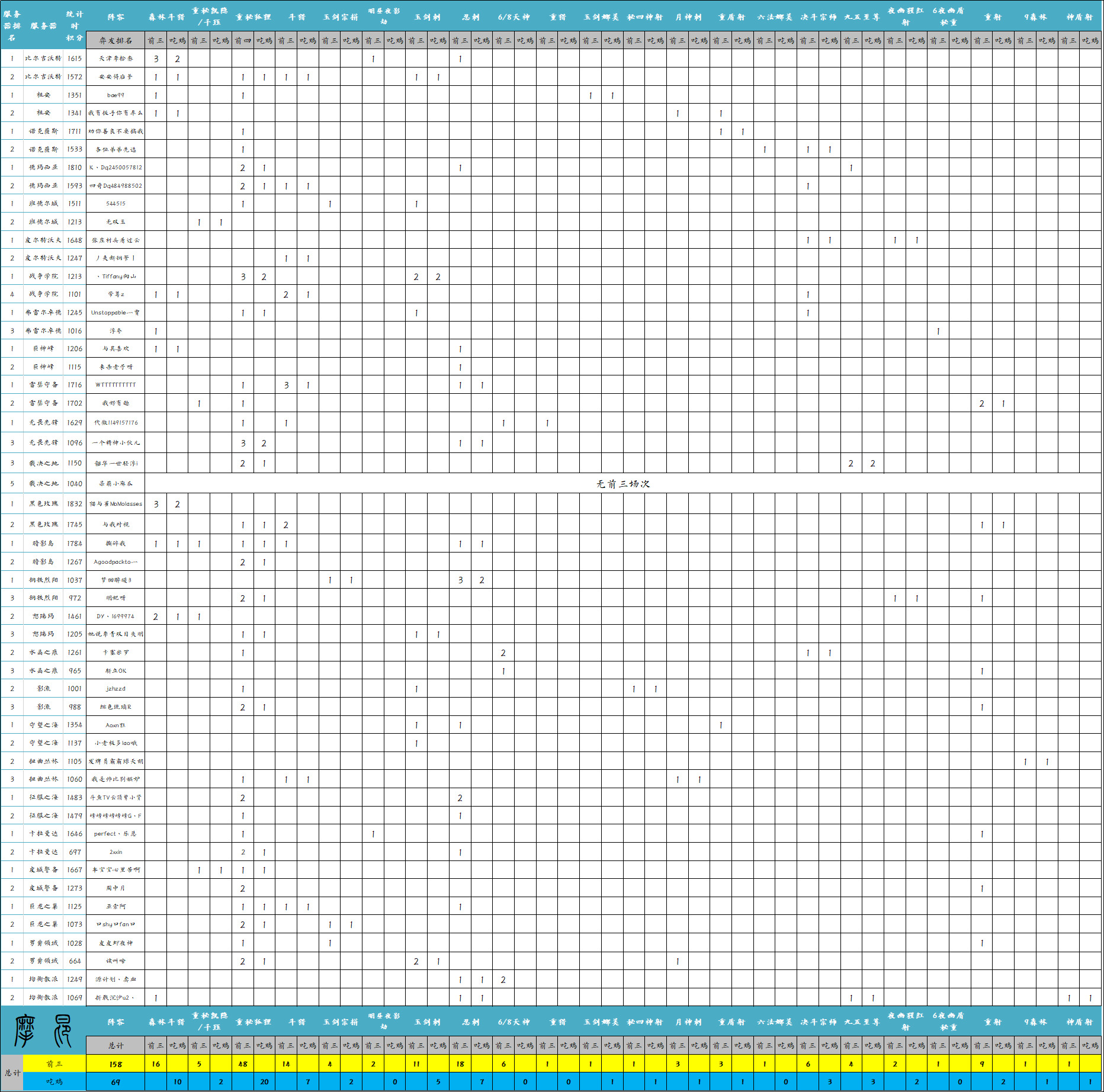Click the 森林斗猎 column header at top

166,17
